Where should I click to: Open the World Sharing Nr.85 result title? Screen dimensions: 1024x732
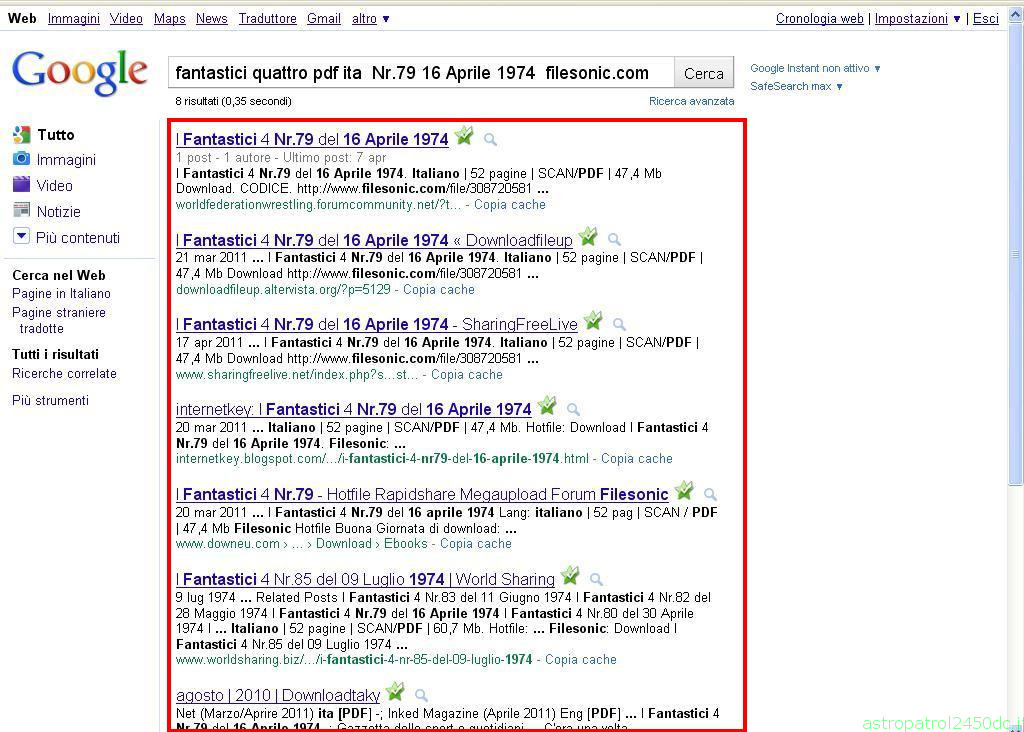coord(365,579)
